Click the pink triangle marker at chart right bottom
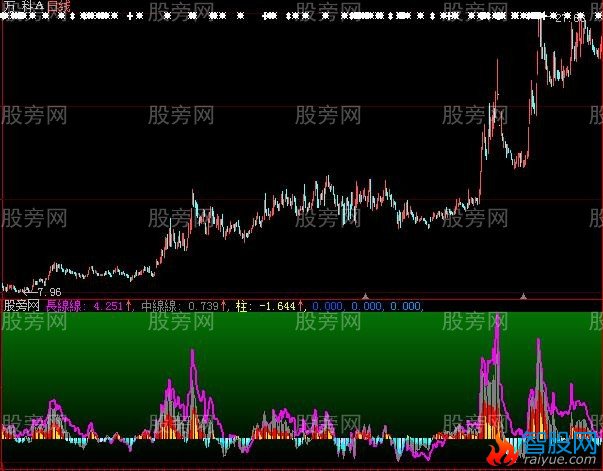 point(522,296)
